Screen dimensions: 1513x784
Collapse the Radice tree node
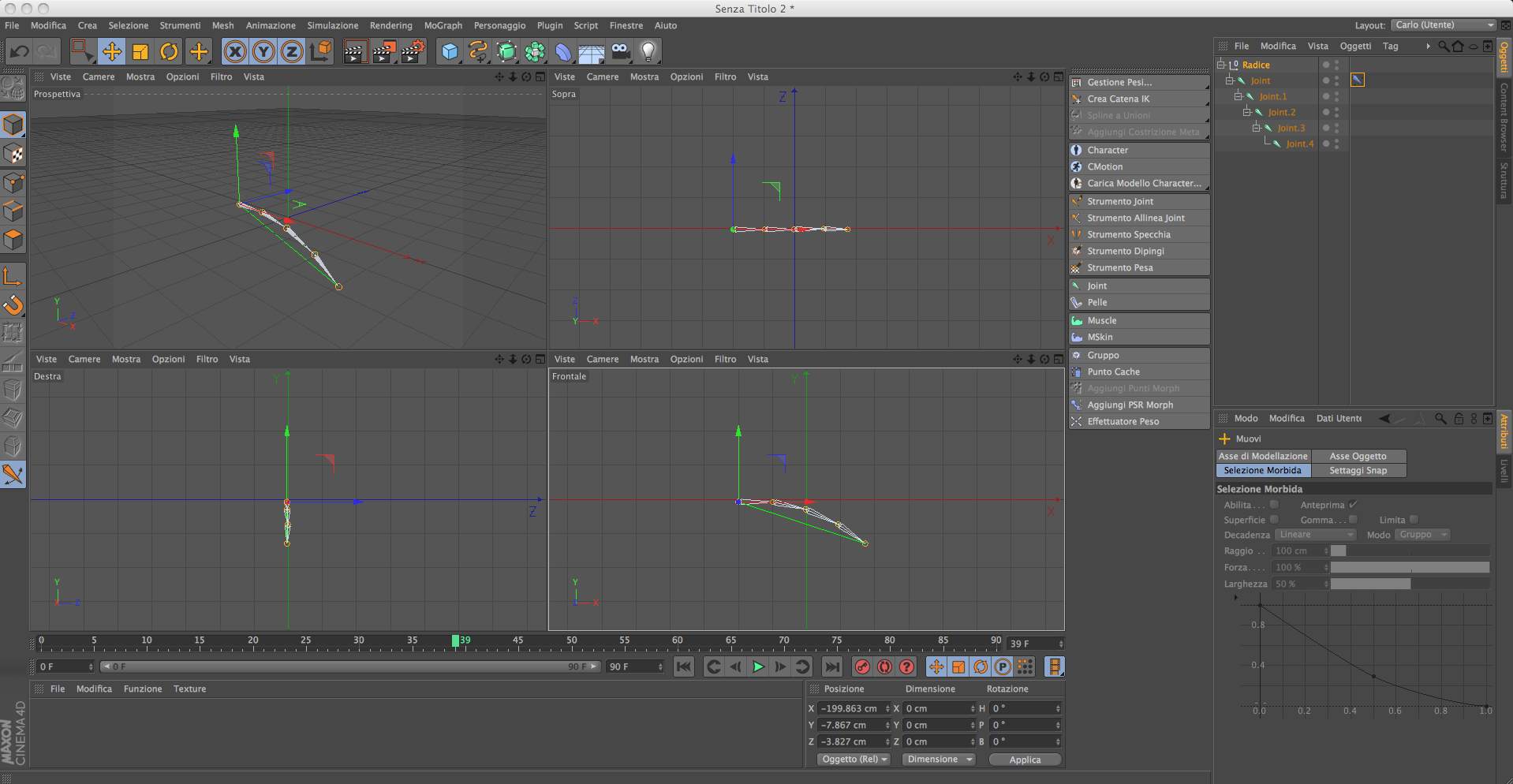coord(1221,65)
